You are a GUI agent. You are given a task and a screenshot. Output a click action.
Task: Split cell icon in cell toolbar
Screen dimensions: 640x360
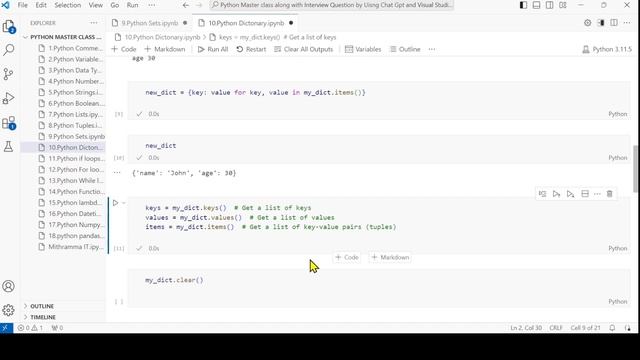585,194
